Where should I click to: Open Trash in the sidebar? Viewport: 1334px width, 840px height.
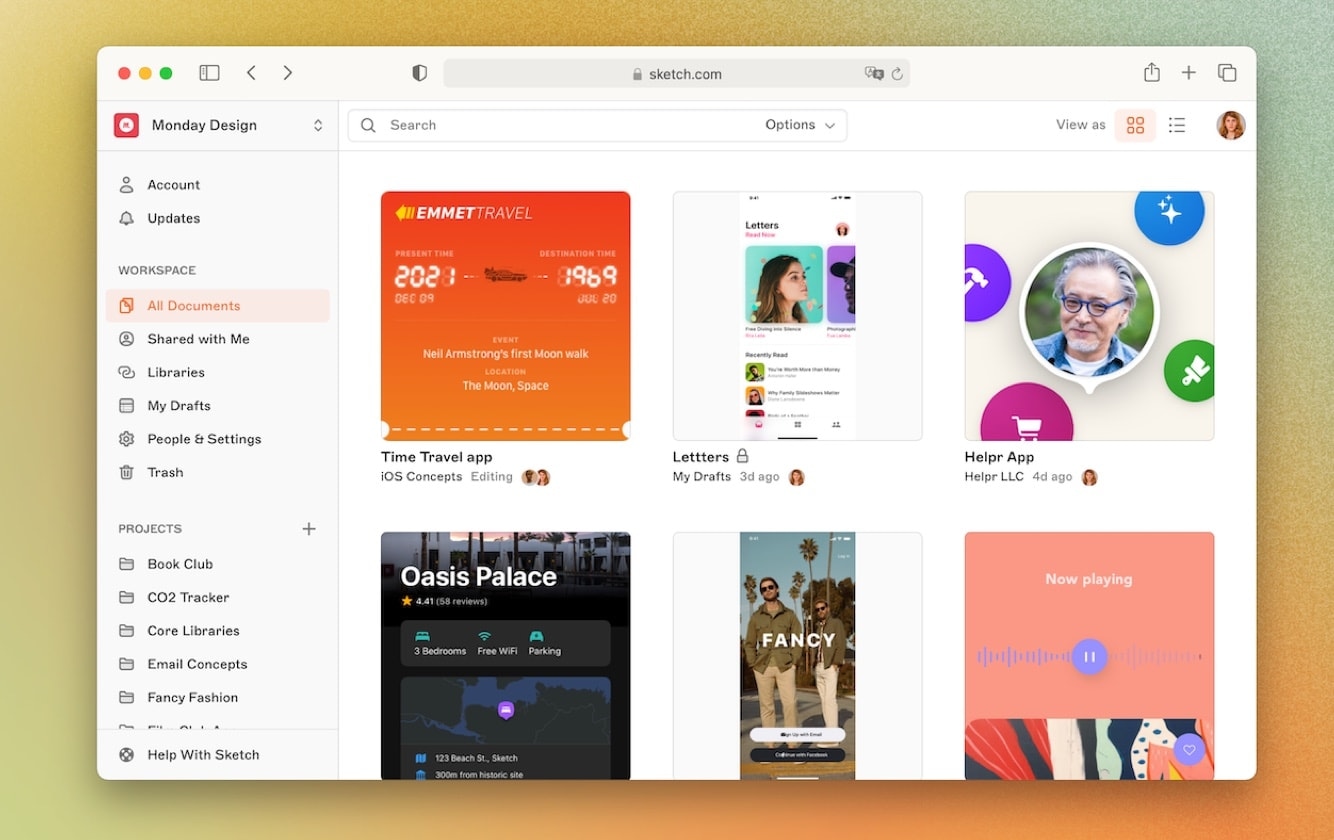(x=217, y=472)
